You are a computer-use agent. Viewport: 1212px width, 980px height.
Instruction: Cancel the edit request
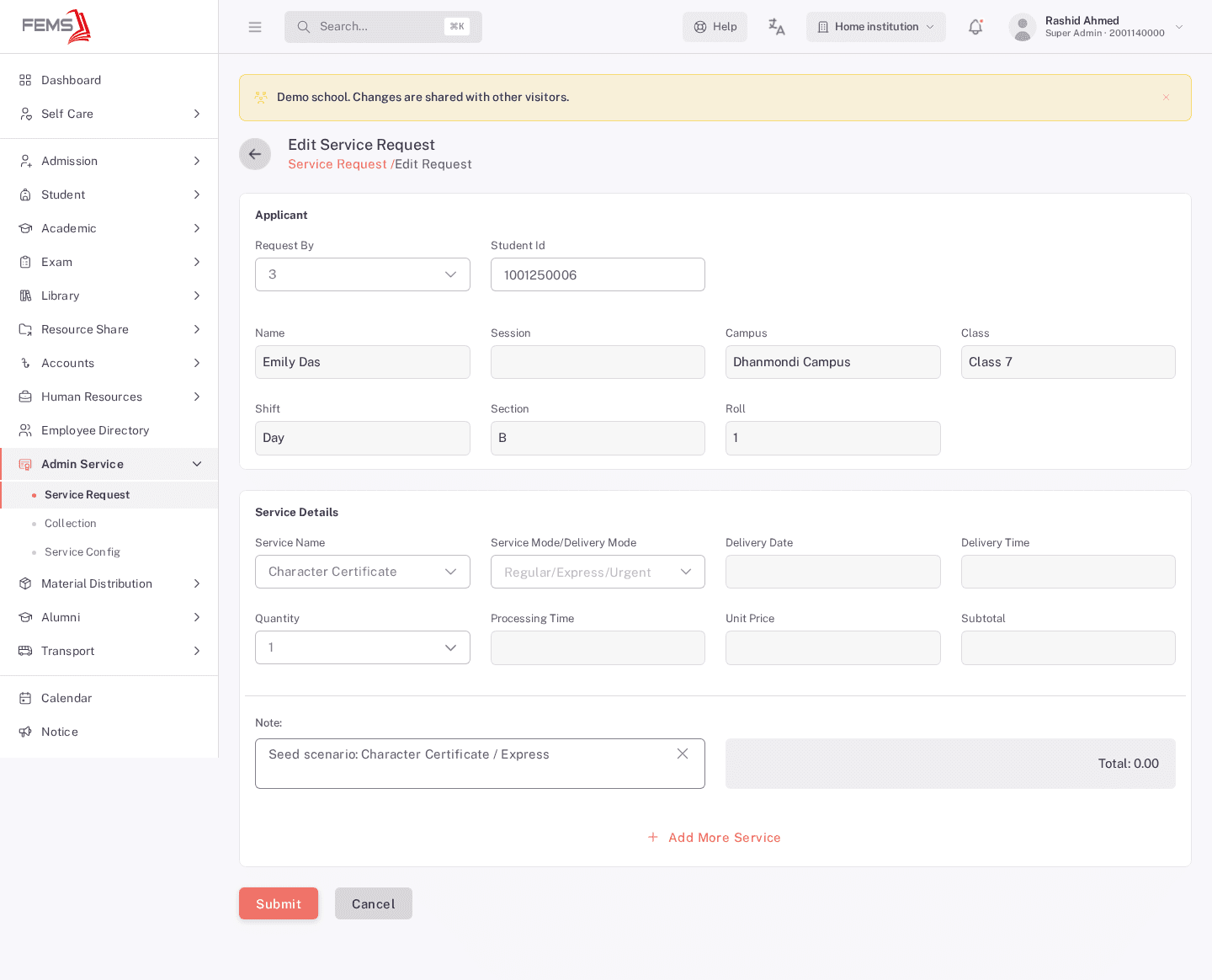(x=374, y=903)
